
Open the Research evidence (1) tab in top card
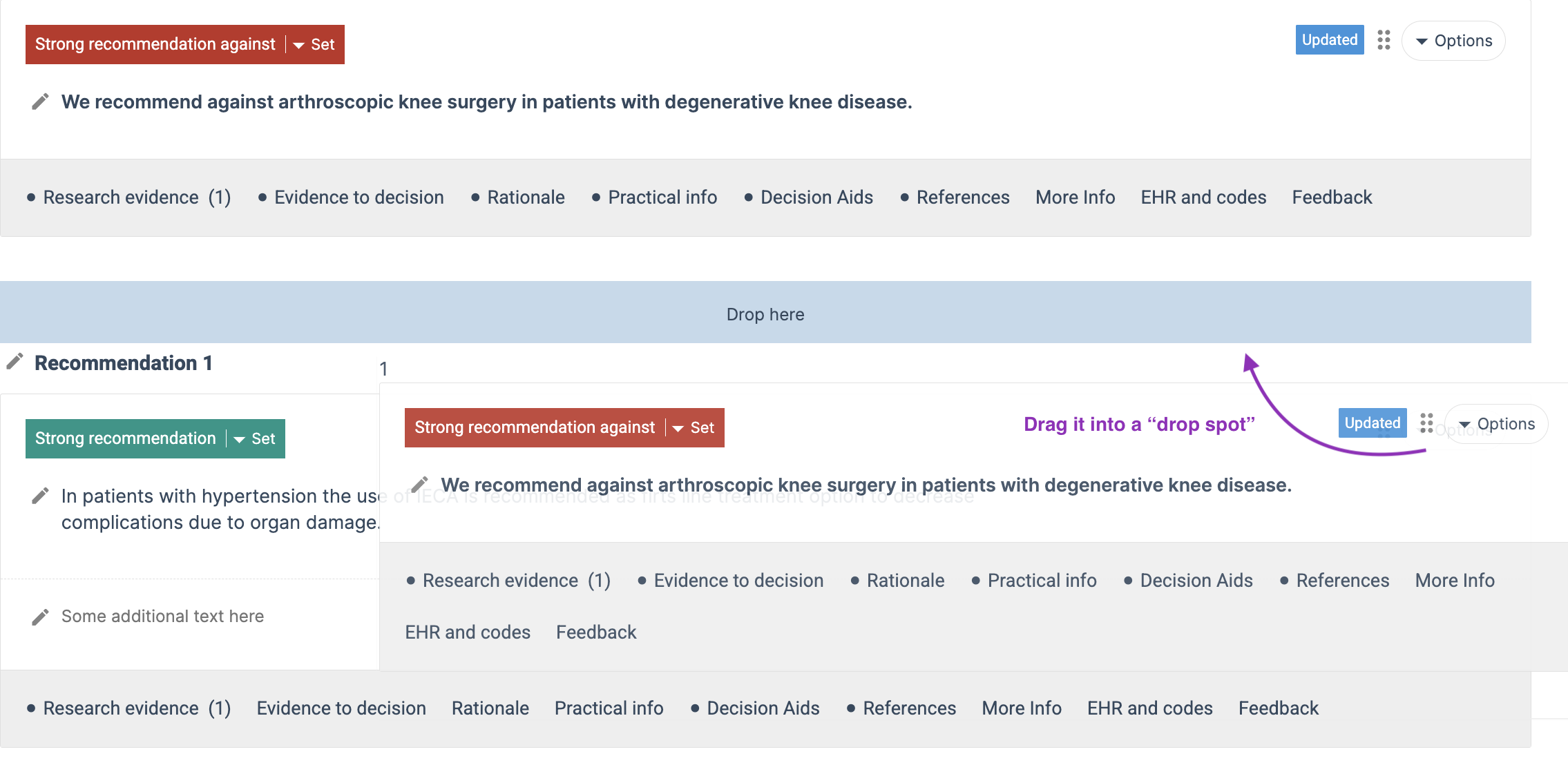[x=129, y=197]
